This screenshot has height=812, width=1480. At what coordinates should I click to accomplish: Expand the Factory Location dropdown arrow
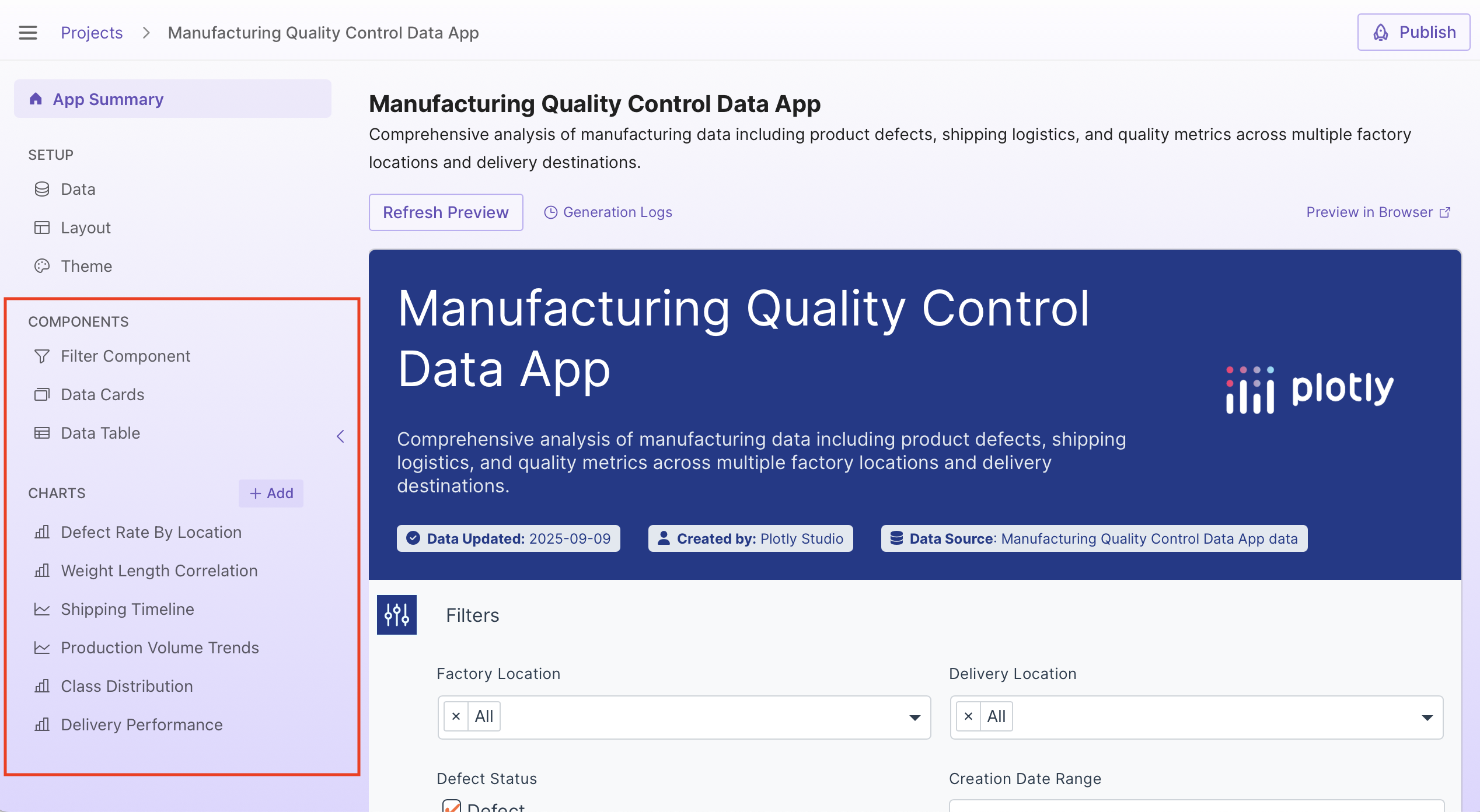tap(914, 717)
